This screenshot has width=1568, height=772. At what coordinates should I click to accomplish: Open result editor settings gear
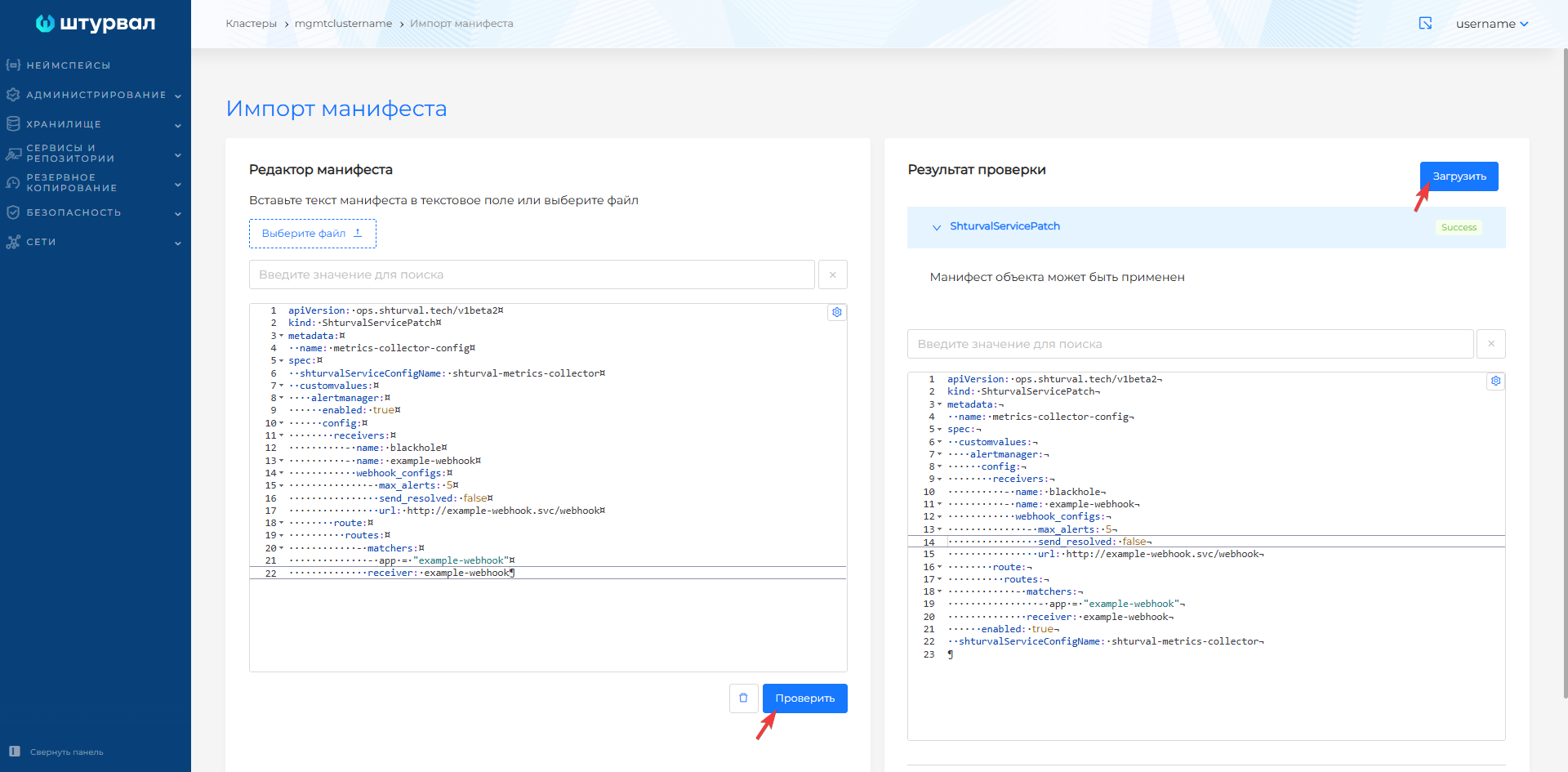tap(1496, 381)
